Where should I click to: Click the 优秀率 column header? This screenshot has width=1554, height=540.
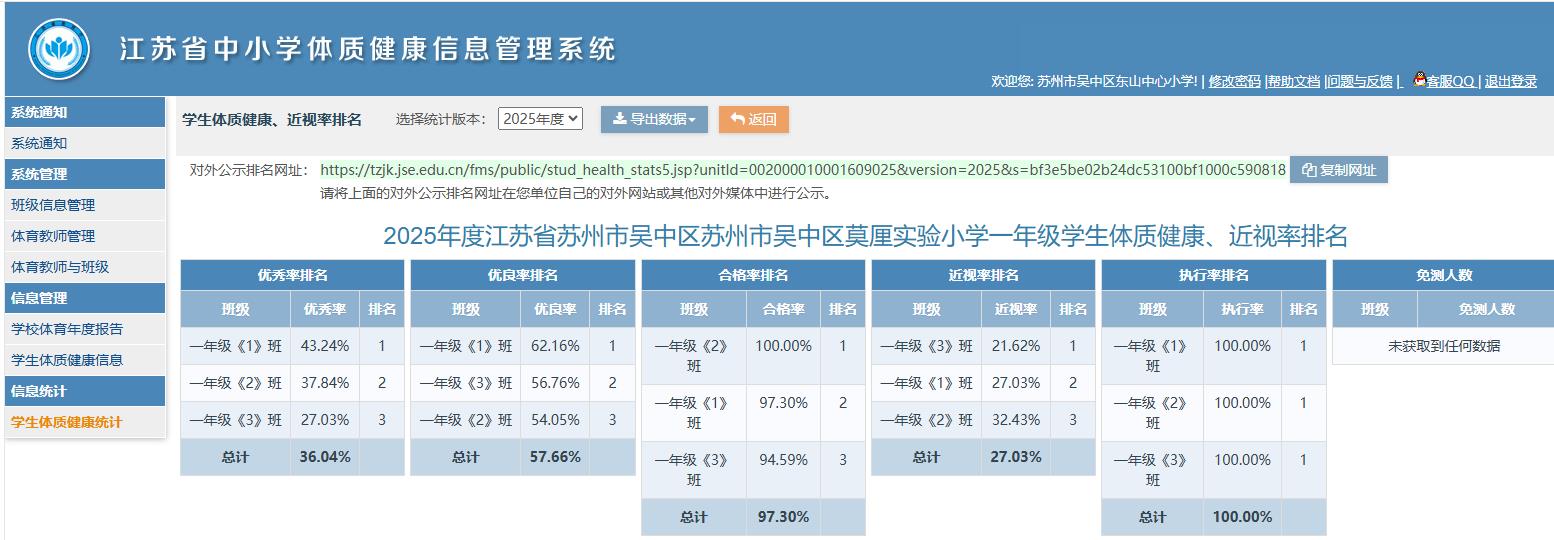[x=325, y=309]
